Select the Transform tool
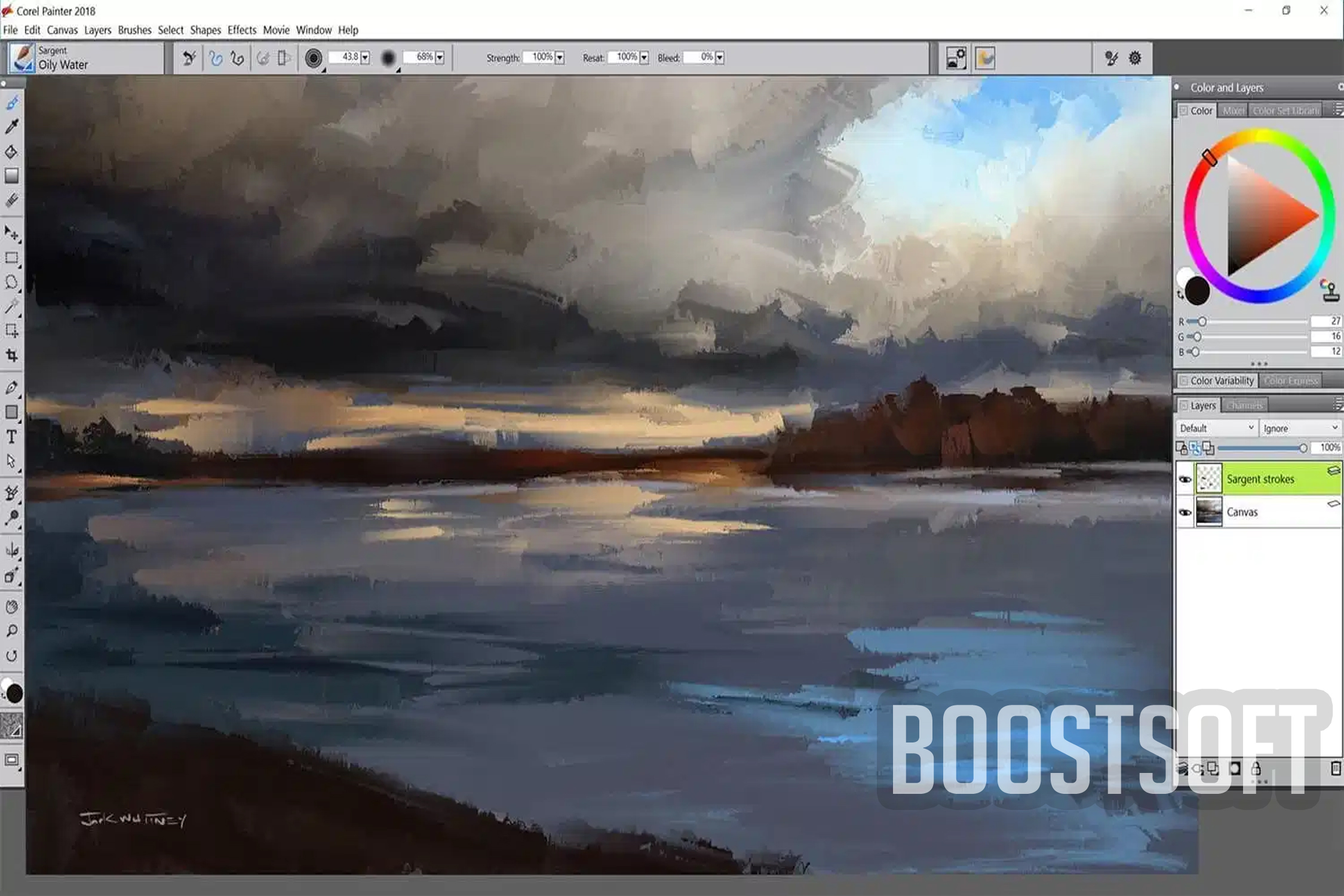The height and width of the screenshot is (896, 1344). [x=12, y=330]
